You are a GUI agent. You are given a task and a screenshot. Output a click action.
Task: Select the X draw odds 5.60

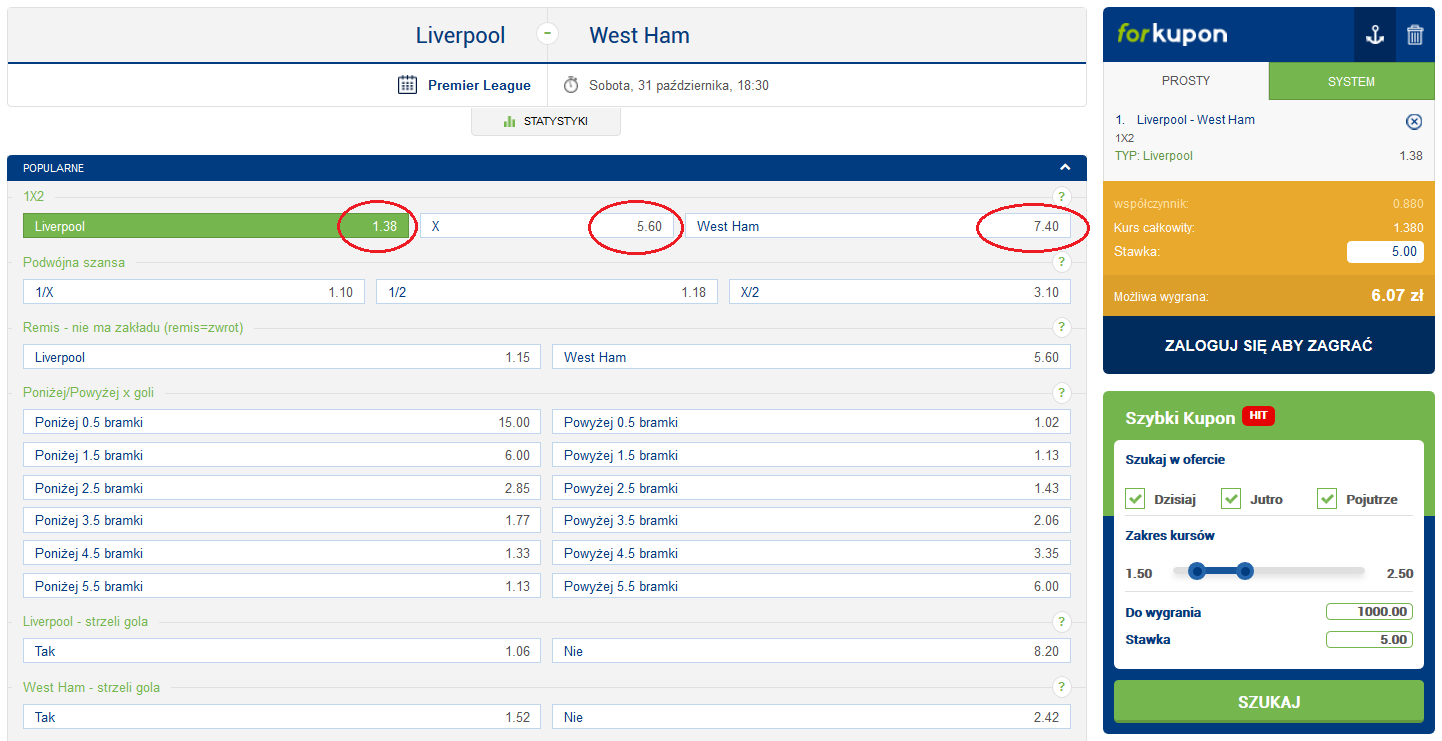click(547, 226)
